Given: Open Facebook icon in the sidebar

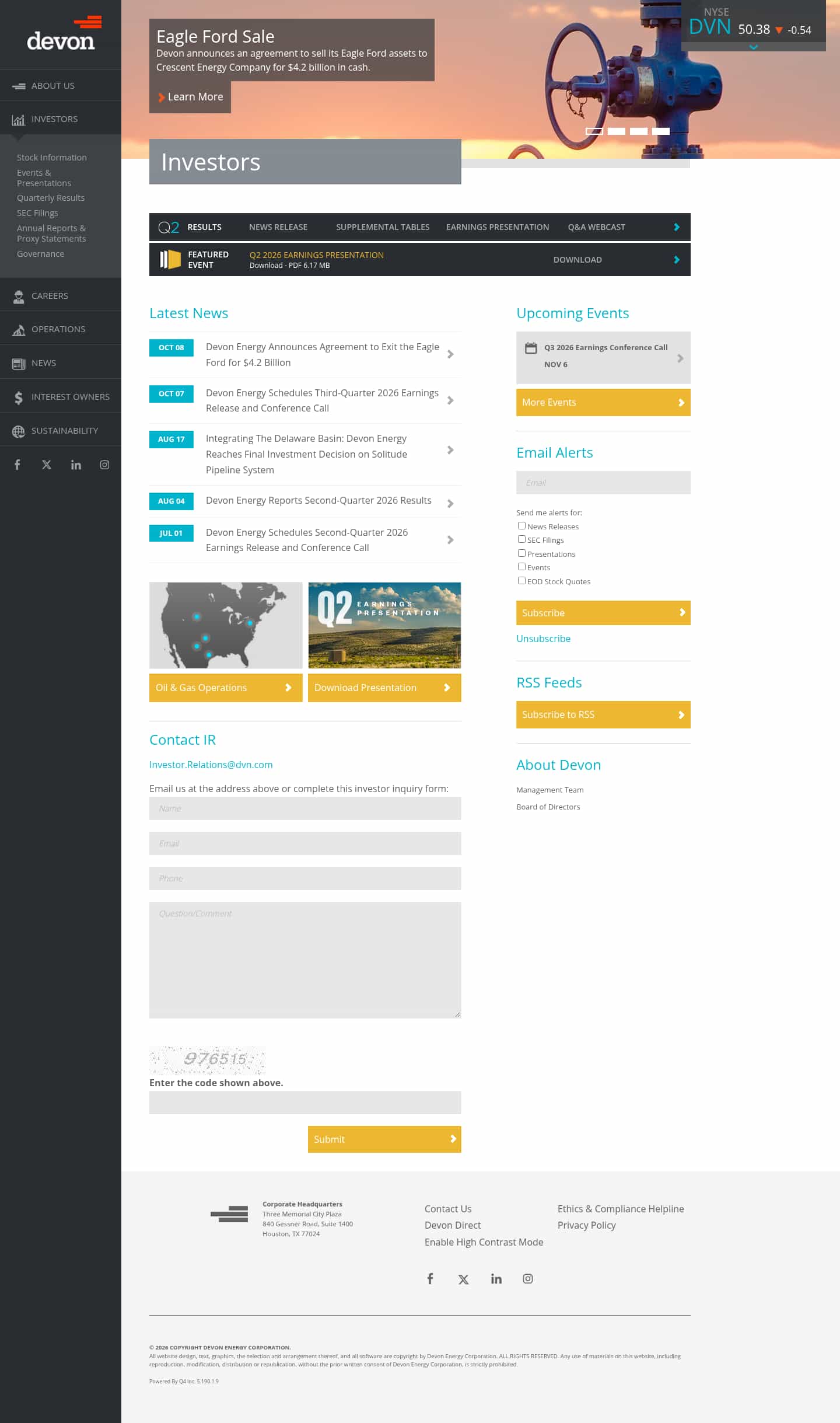Looking at the screenshot, I should (x=17, y=465).
